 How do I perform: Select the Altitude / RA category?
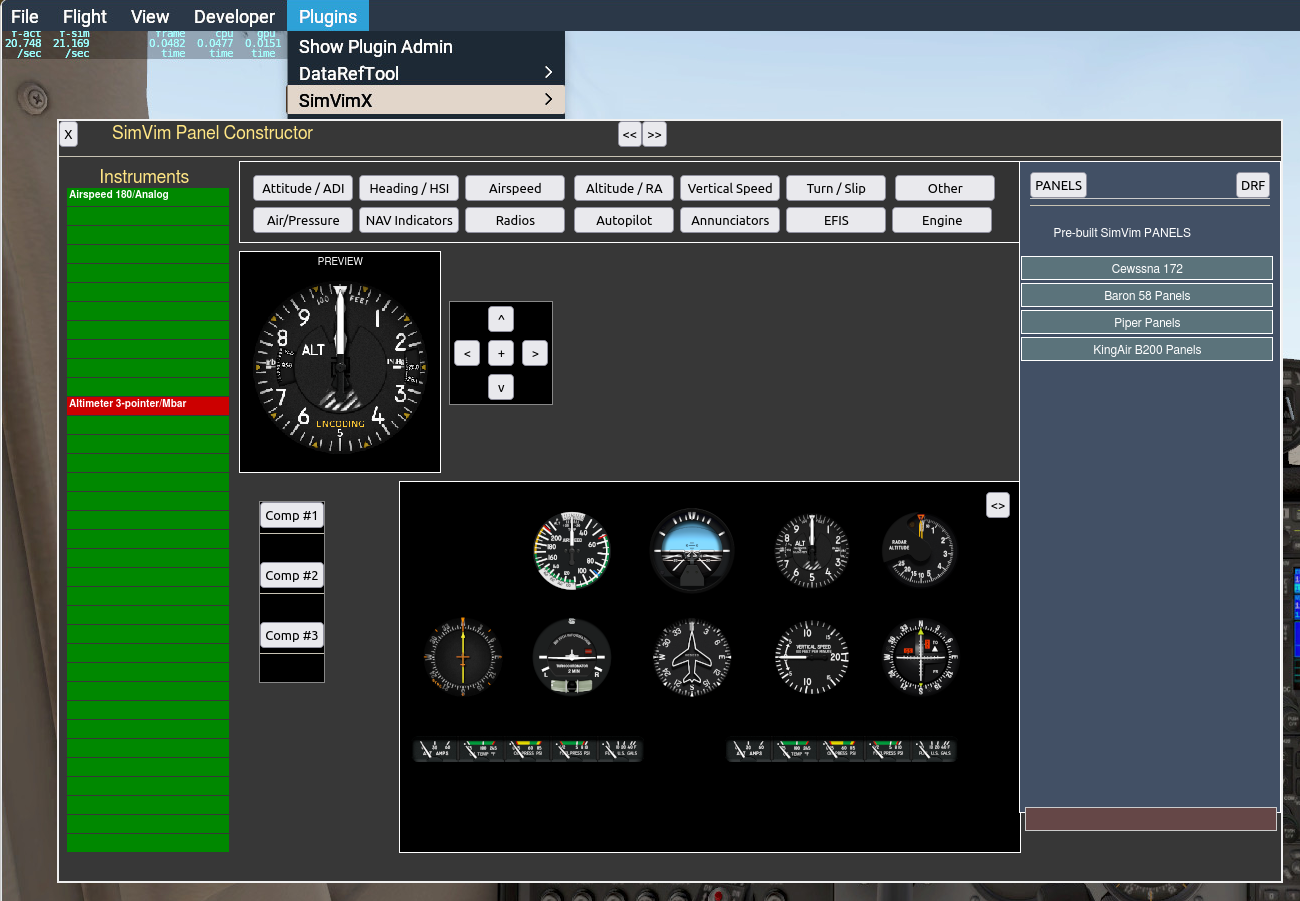click(x=624, y=188)
